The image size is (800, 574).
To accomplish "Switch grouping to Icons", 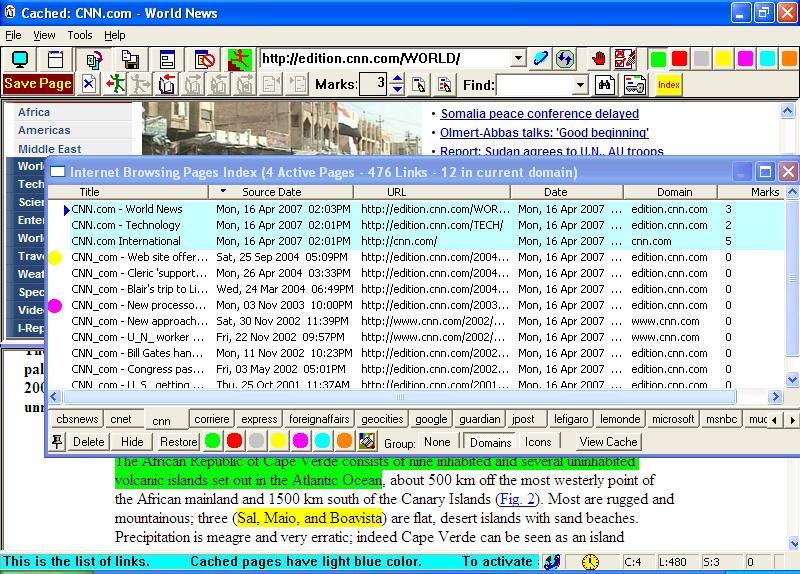I will coord(538,442).
